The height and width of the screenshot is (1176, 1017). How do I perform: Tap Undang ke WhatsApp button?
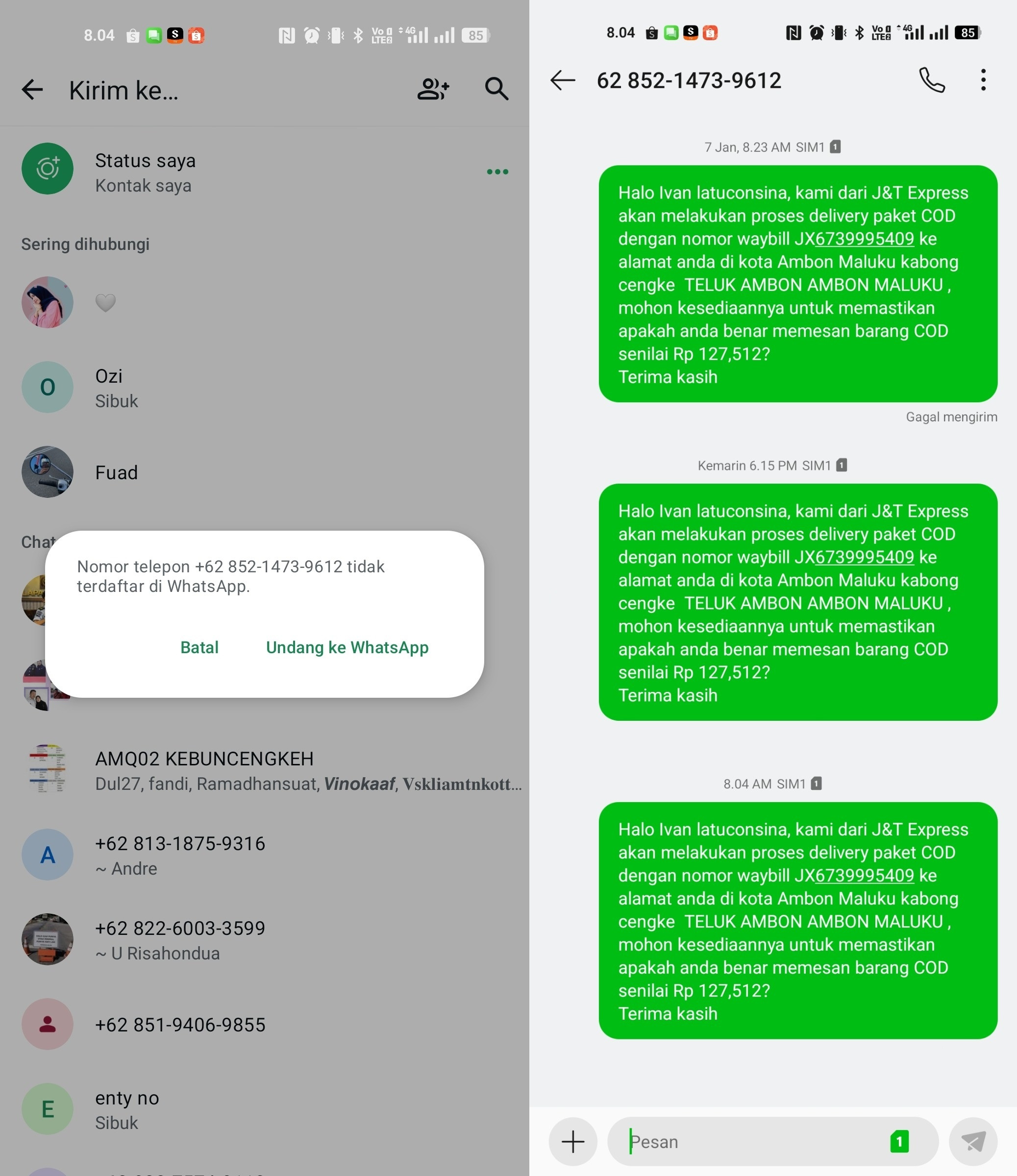pos(347,648)
